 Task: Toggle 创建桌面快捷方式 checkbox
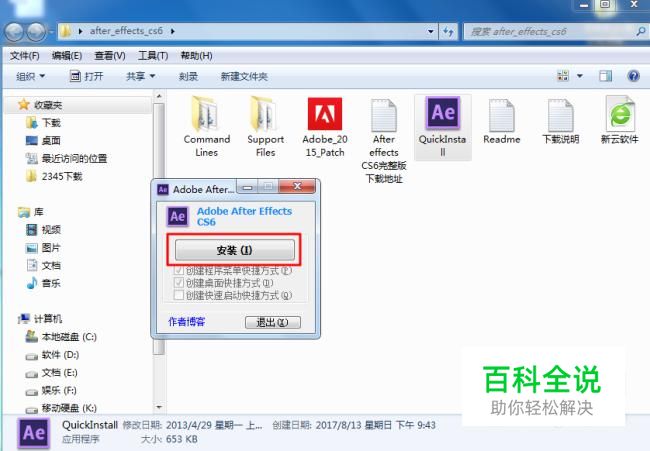coord(179,283)
